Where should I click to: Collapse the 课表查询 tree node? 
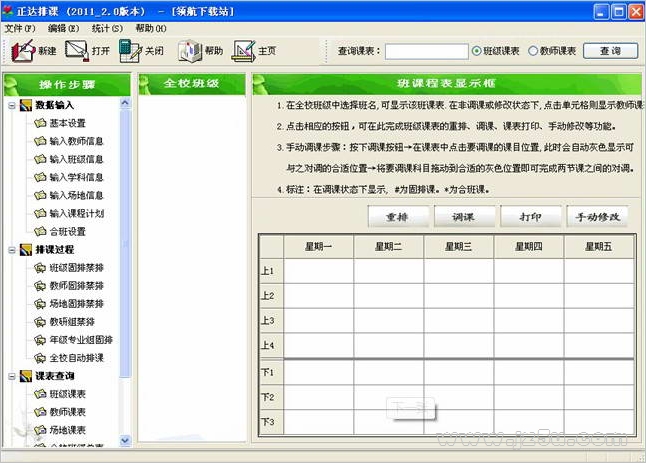(12, 376)
